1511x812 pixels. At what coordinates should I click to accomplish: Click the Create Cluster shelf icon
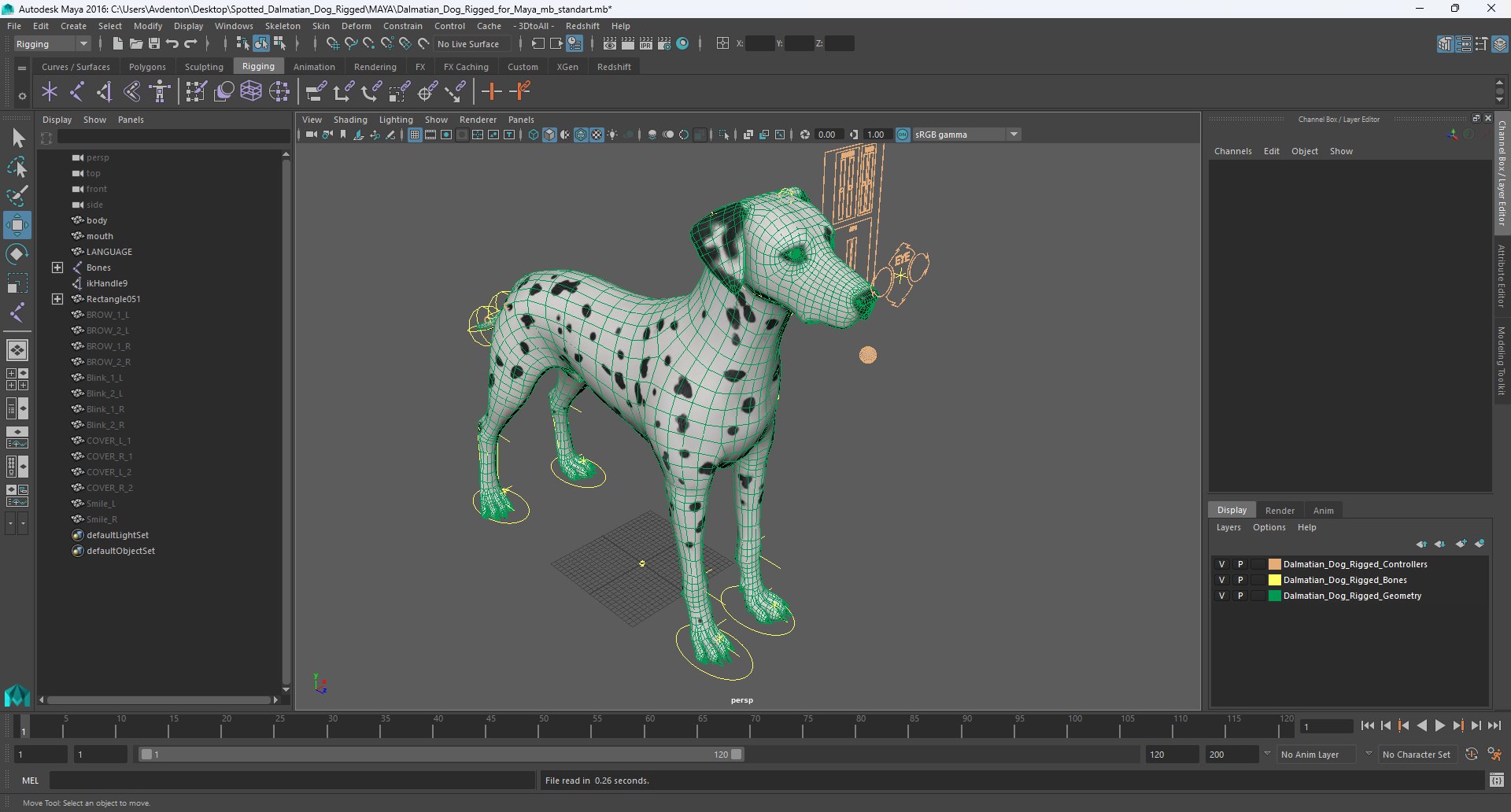279,92
